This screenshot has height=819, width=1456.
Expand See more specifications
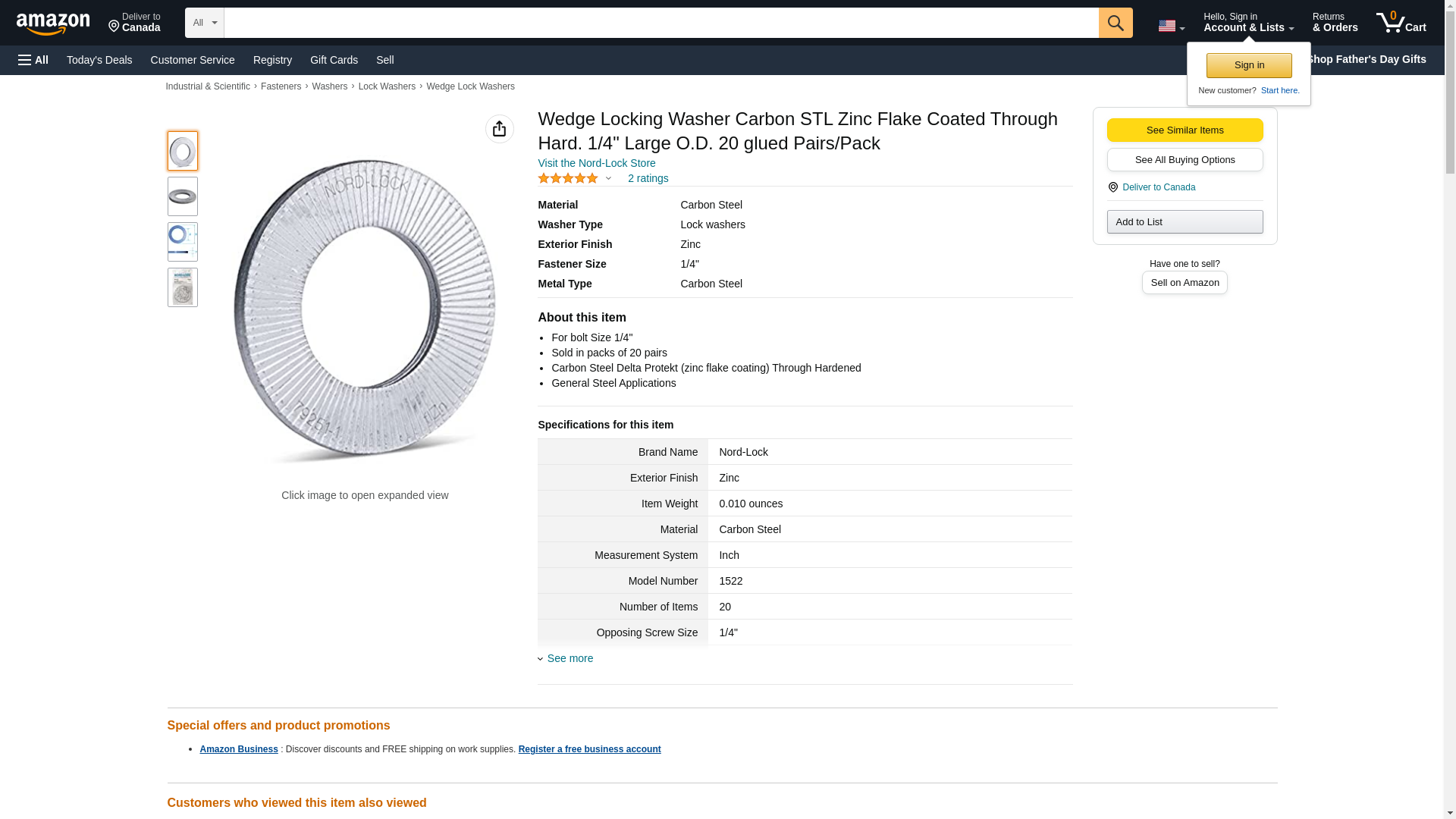click(x=569, y=658)
